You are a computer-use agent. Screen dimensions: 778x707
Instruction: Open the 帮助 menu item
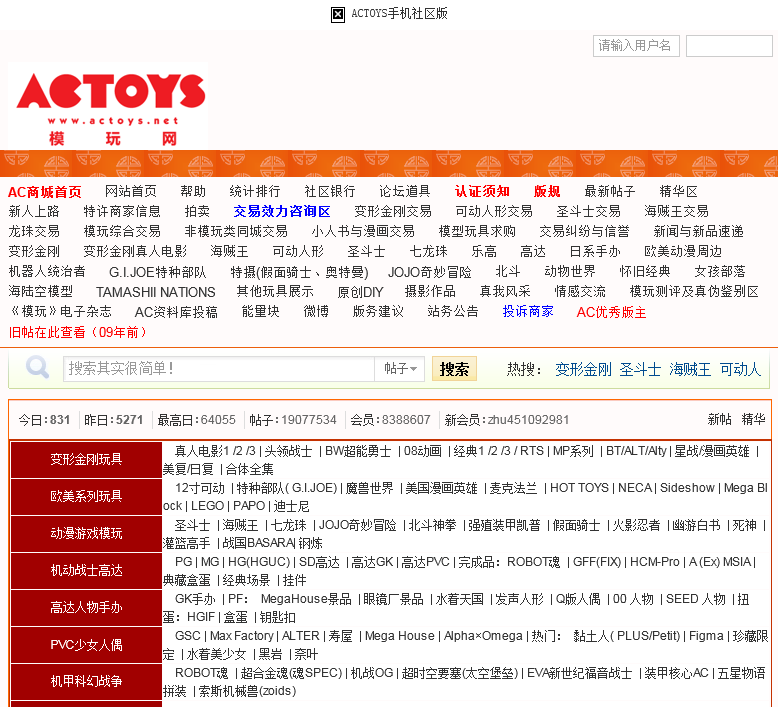(x=193, y=192)
